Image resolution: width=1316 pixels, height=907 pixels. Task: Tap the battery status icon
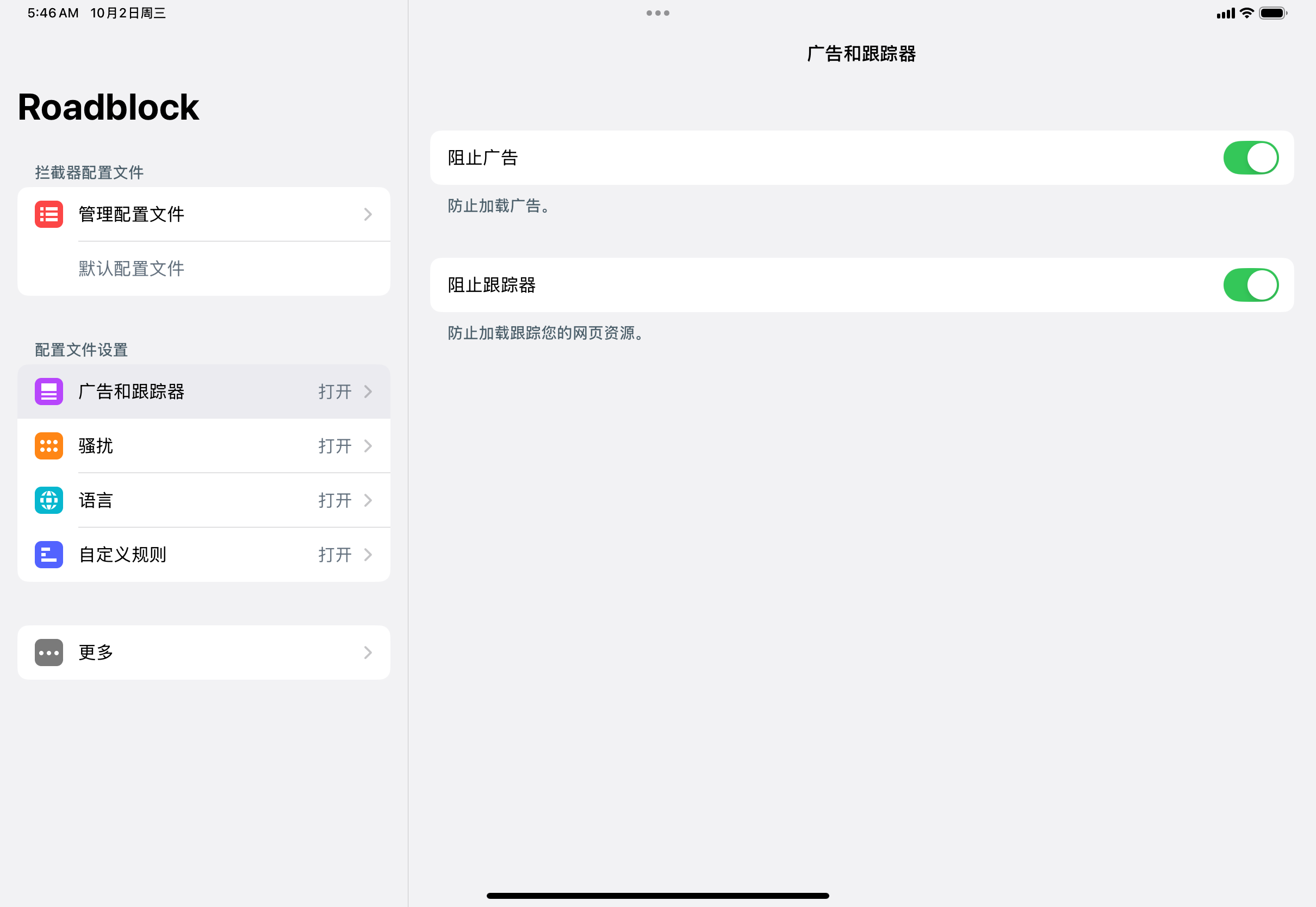(1273, 13)
